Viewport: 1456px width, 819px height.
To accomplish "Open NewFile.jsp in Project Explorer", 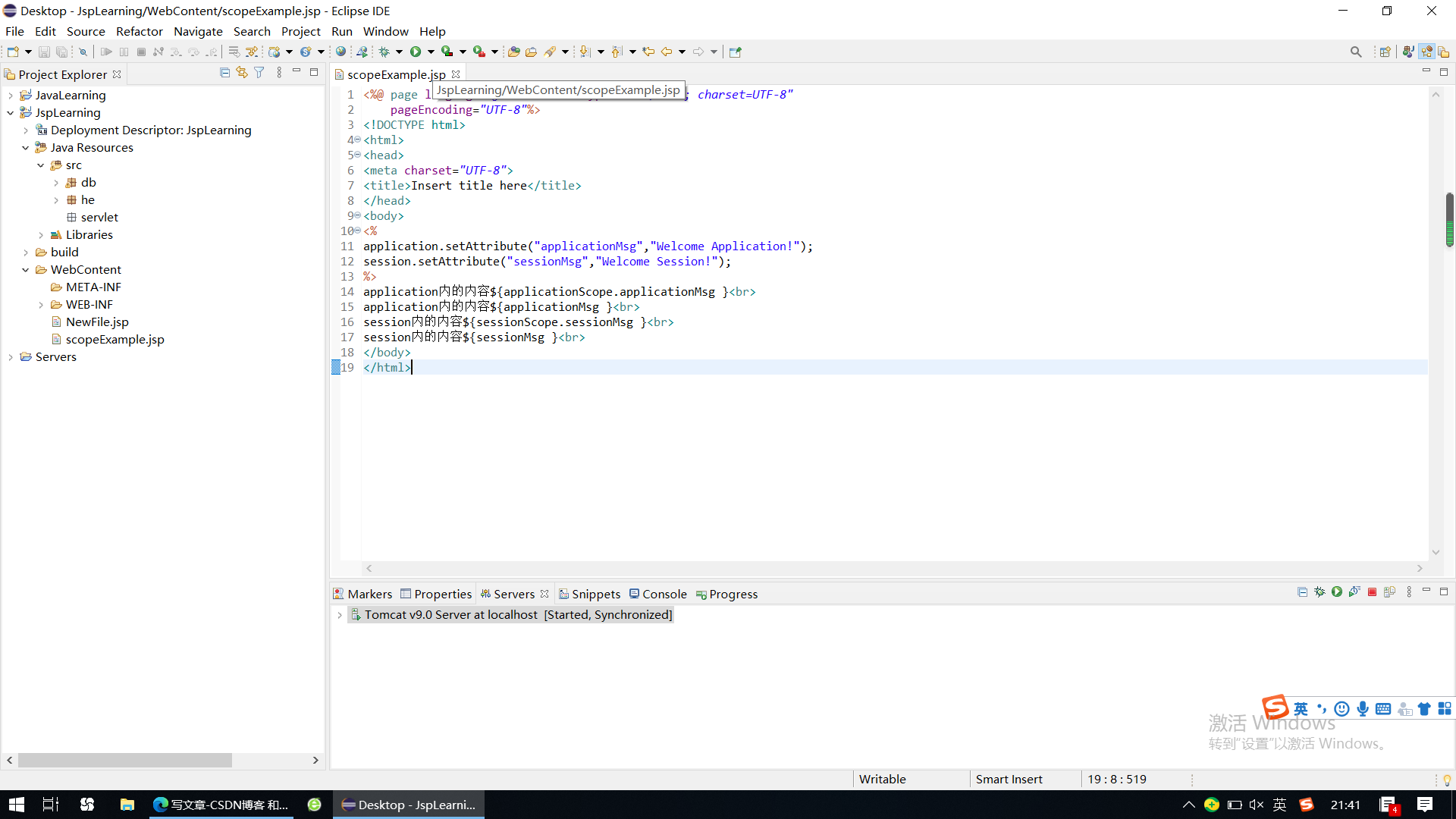I will click(x=97, y=322).
